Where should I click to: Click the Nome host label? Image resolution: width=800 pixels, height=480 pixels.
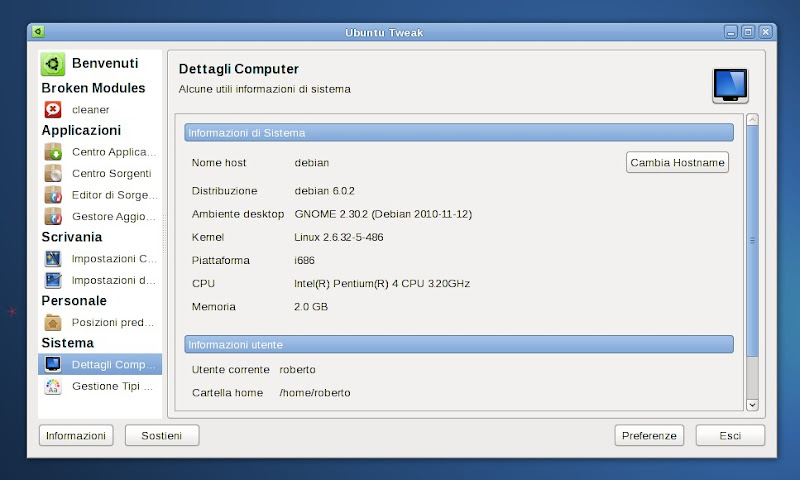[219, 163]
